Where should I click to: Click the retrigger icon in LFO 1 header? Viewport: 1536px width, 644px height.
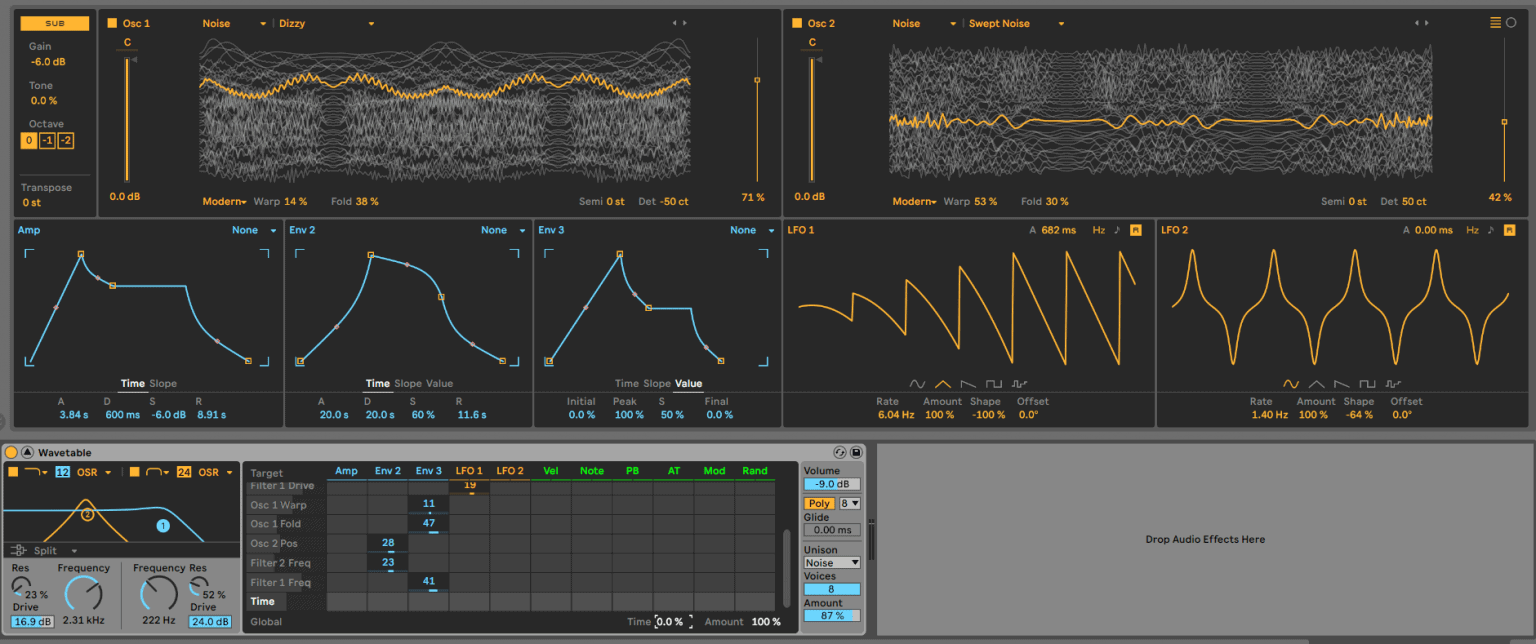point(1138,229)
